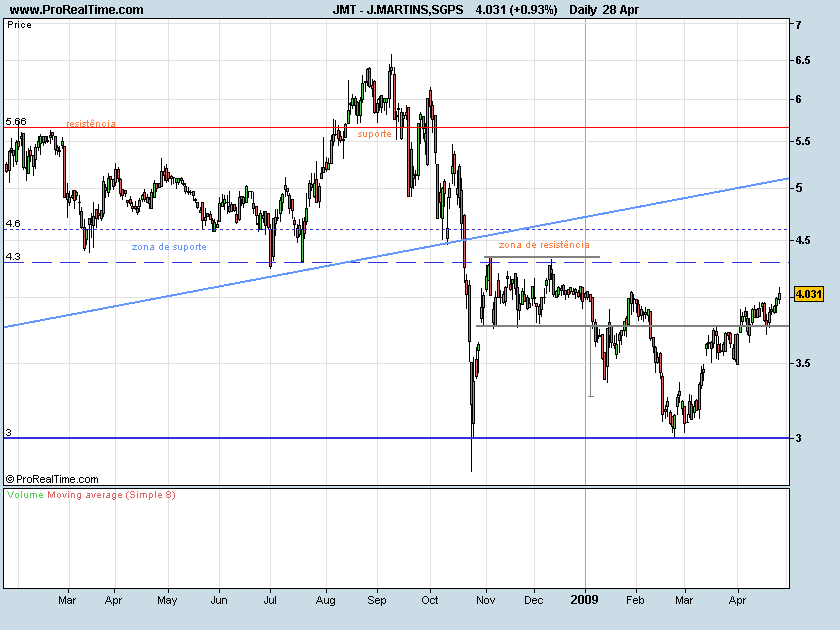Select the JMT - J.MARTINS,SGPS title

tap(398, 10)
